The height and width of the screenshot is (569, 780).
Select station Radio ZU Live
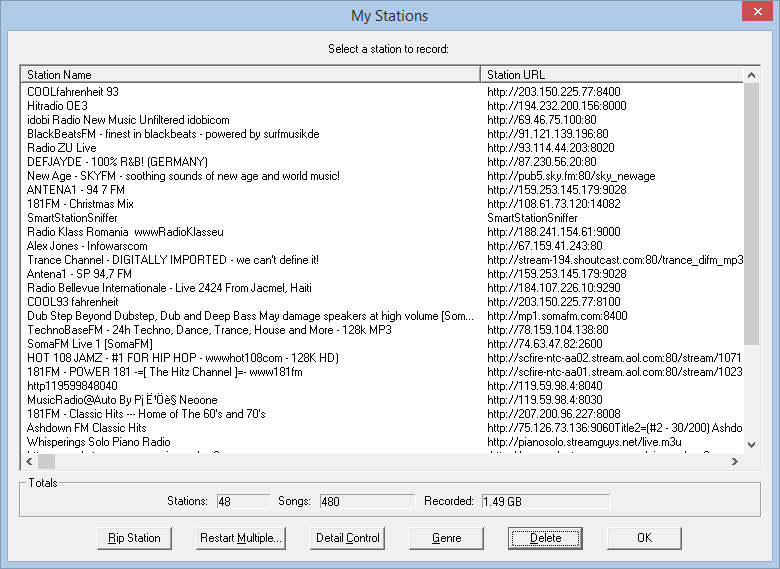tap(62, 148)
